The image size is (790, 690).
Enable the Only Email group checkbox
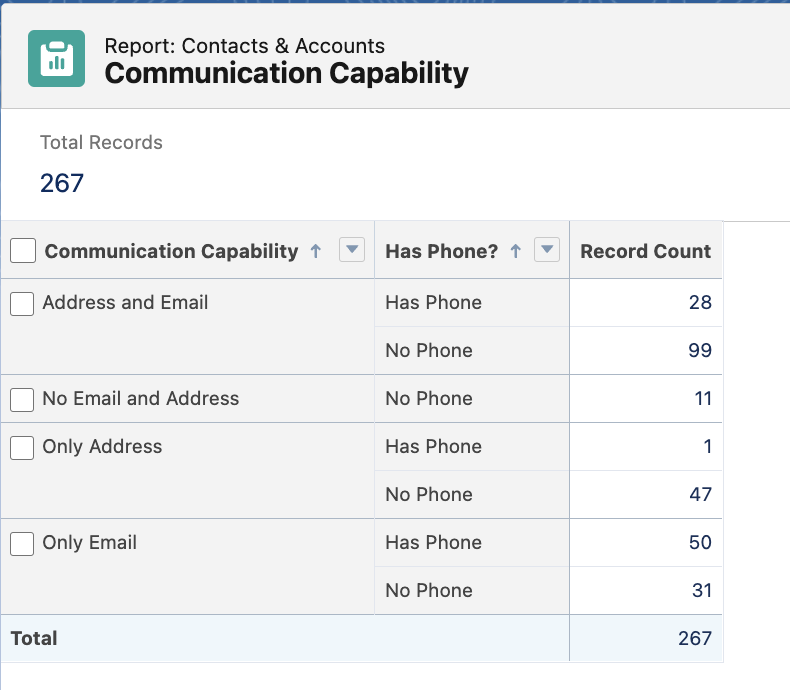tap(23, 543)
